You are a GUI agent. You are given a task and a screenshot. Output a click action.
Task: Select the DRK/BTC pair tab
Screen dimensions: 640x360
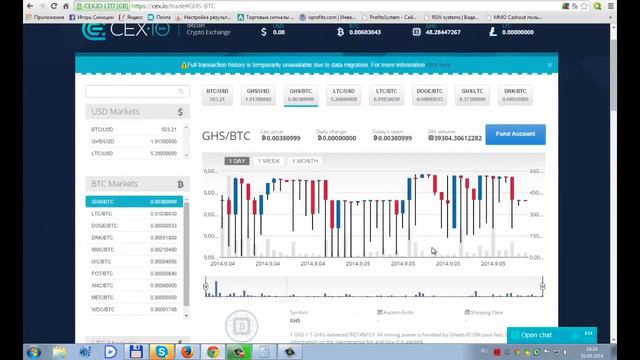(x=515, y=95)
